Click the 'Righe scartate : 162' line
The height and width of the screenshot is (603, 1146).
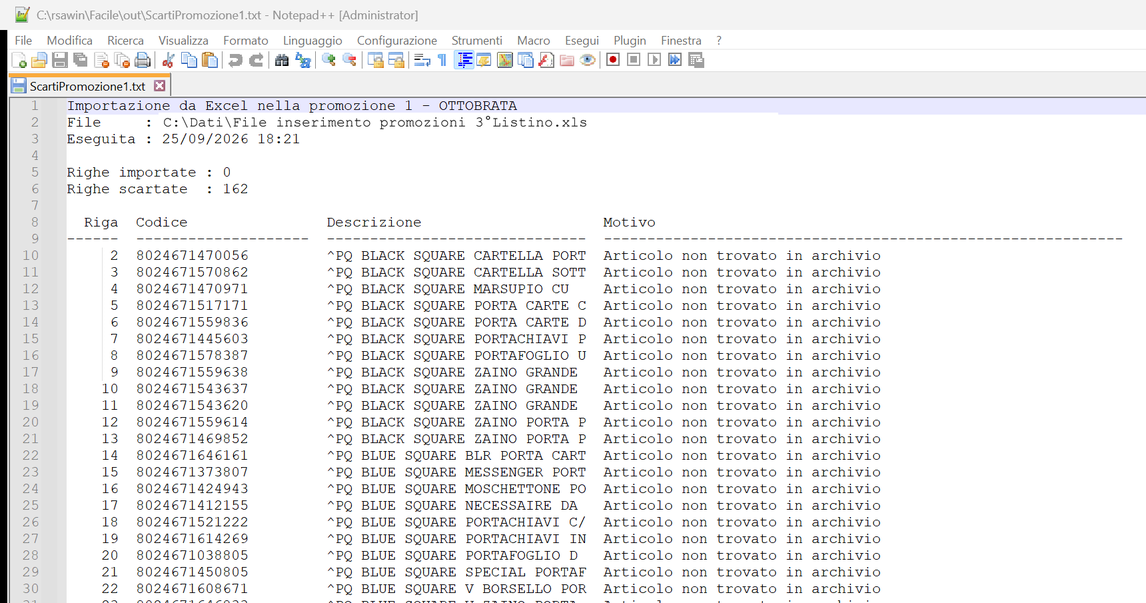click(157, 189)
